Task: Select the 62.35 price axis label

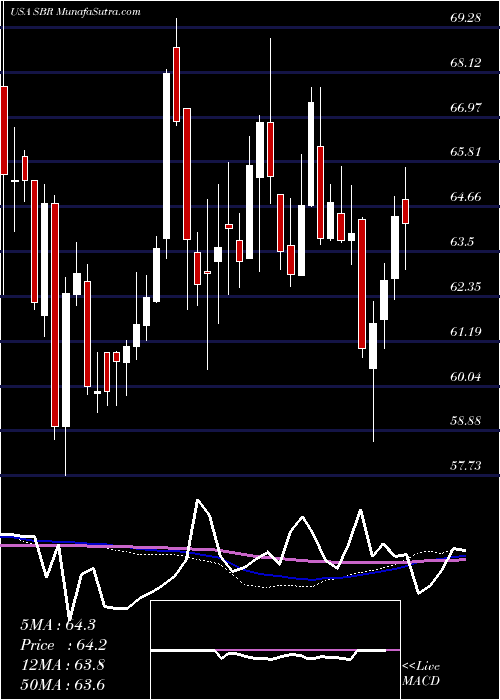Action: 466,287
